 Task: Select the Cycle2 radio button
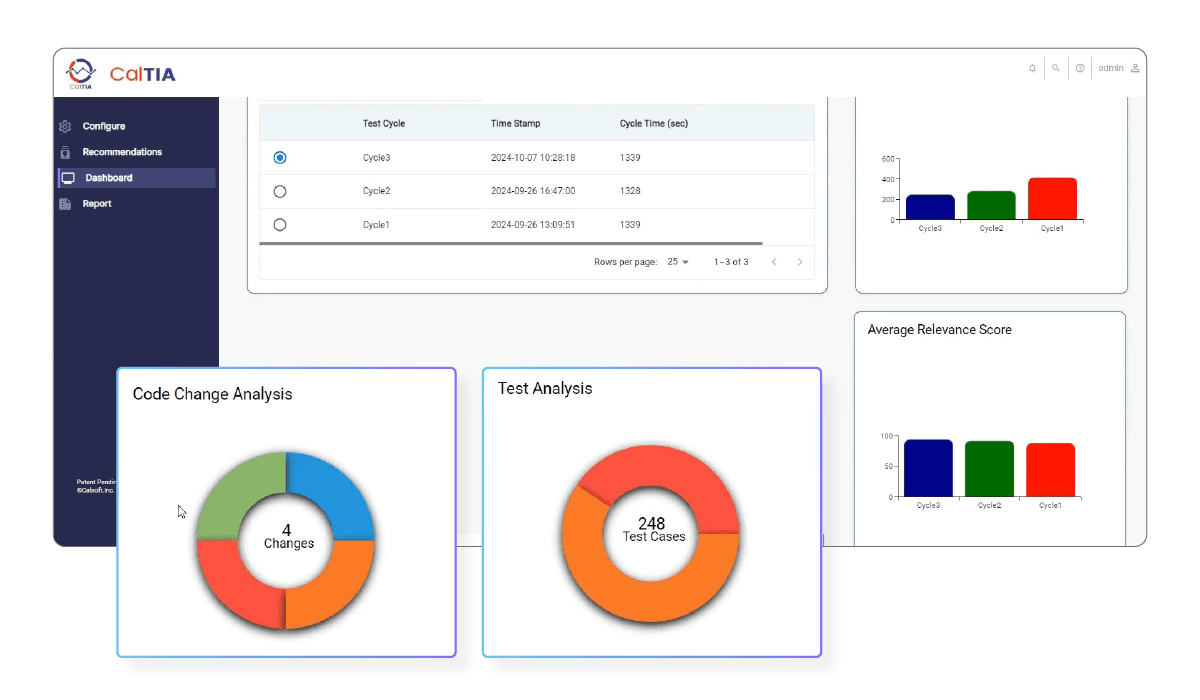tap(280, 191)
